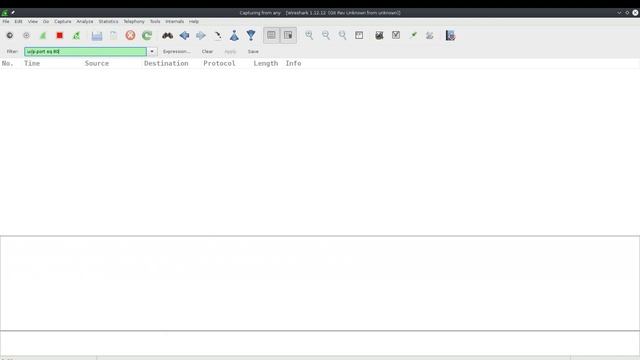Open the help contents icon
Image resolution: width=640 pixels, height=360 pixels.
pos(450,36)
